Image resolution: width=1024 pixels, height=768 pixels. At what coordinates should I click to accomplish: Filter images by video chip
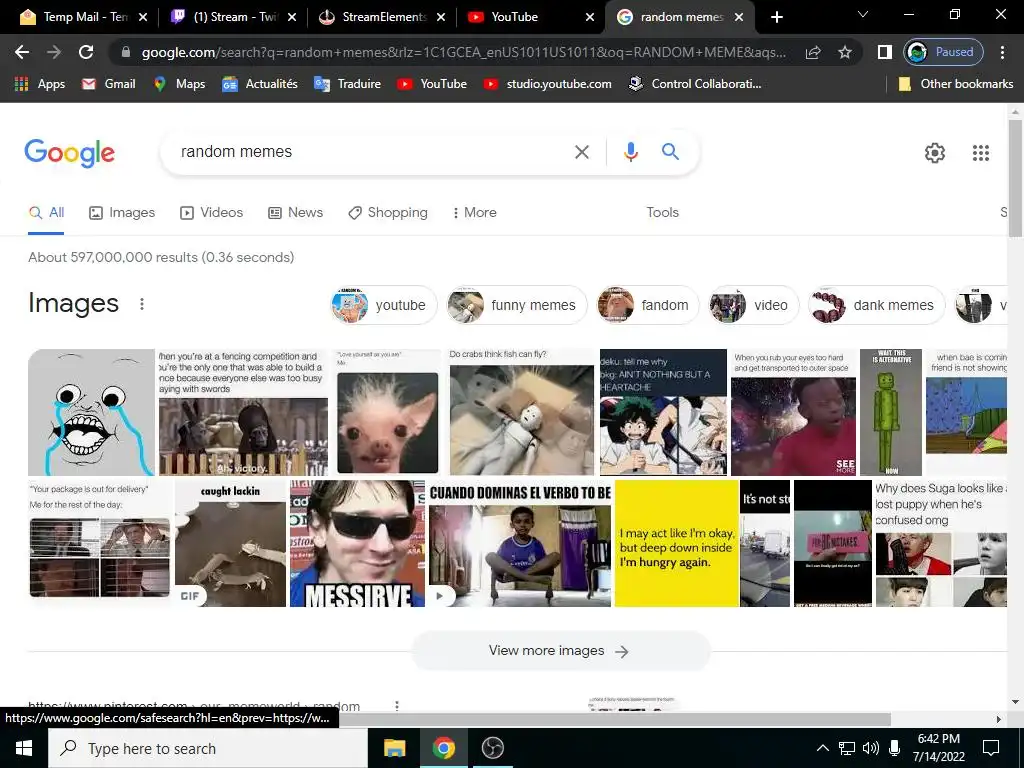tap(753, 305)
